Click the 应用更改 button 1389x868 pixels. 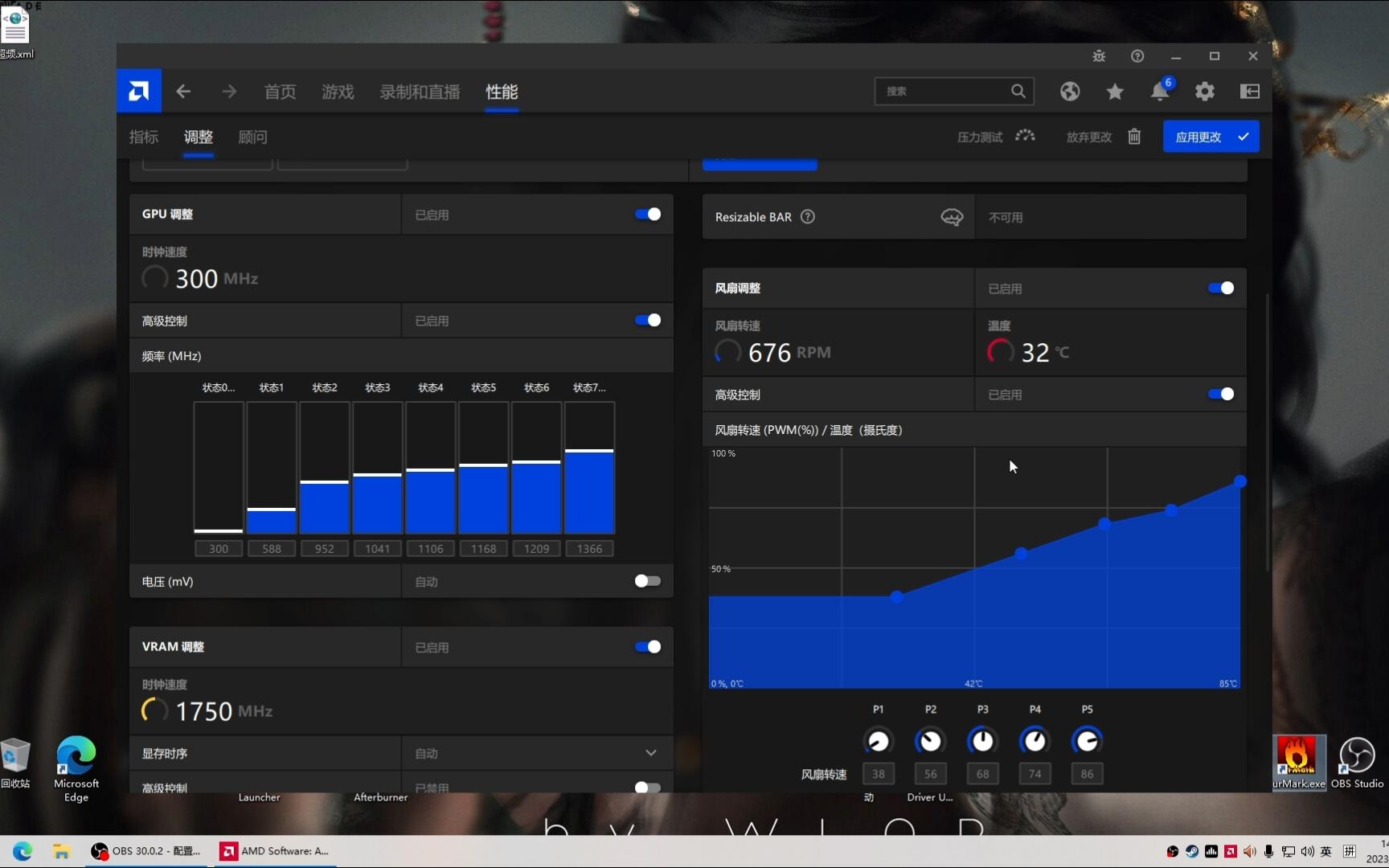[x=1211, y=137]
